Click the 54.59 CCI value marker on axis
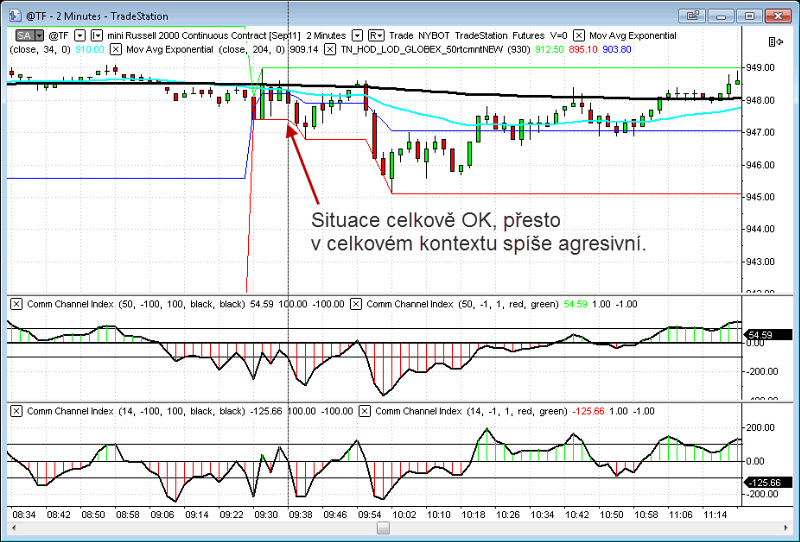The height and width of the screenshot is (542, 800). (x=768, y=335)
